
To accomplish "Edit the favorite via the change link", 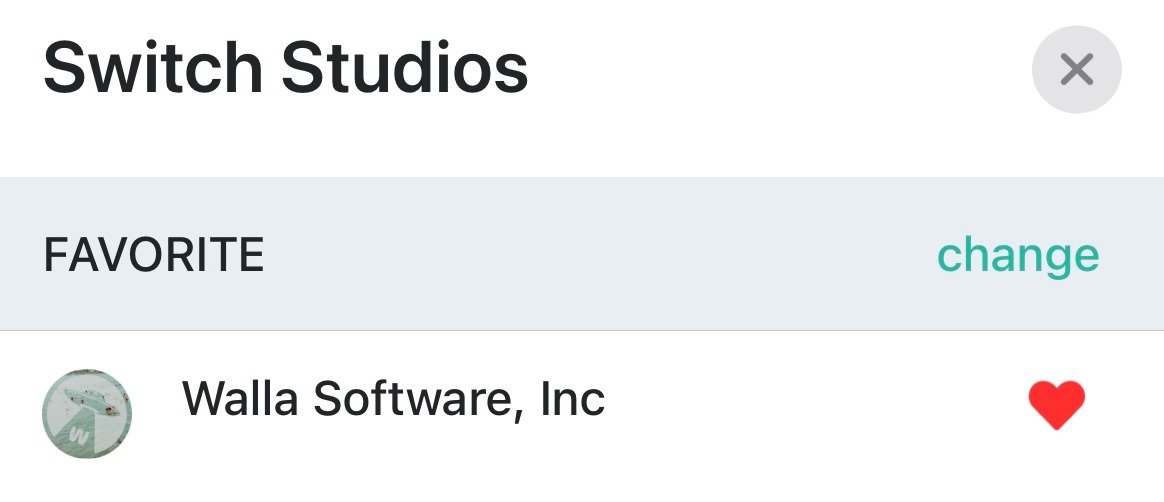I will pyautogui.click(x=1017, y=255).
